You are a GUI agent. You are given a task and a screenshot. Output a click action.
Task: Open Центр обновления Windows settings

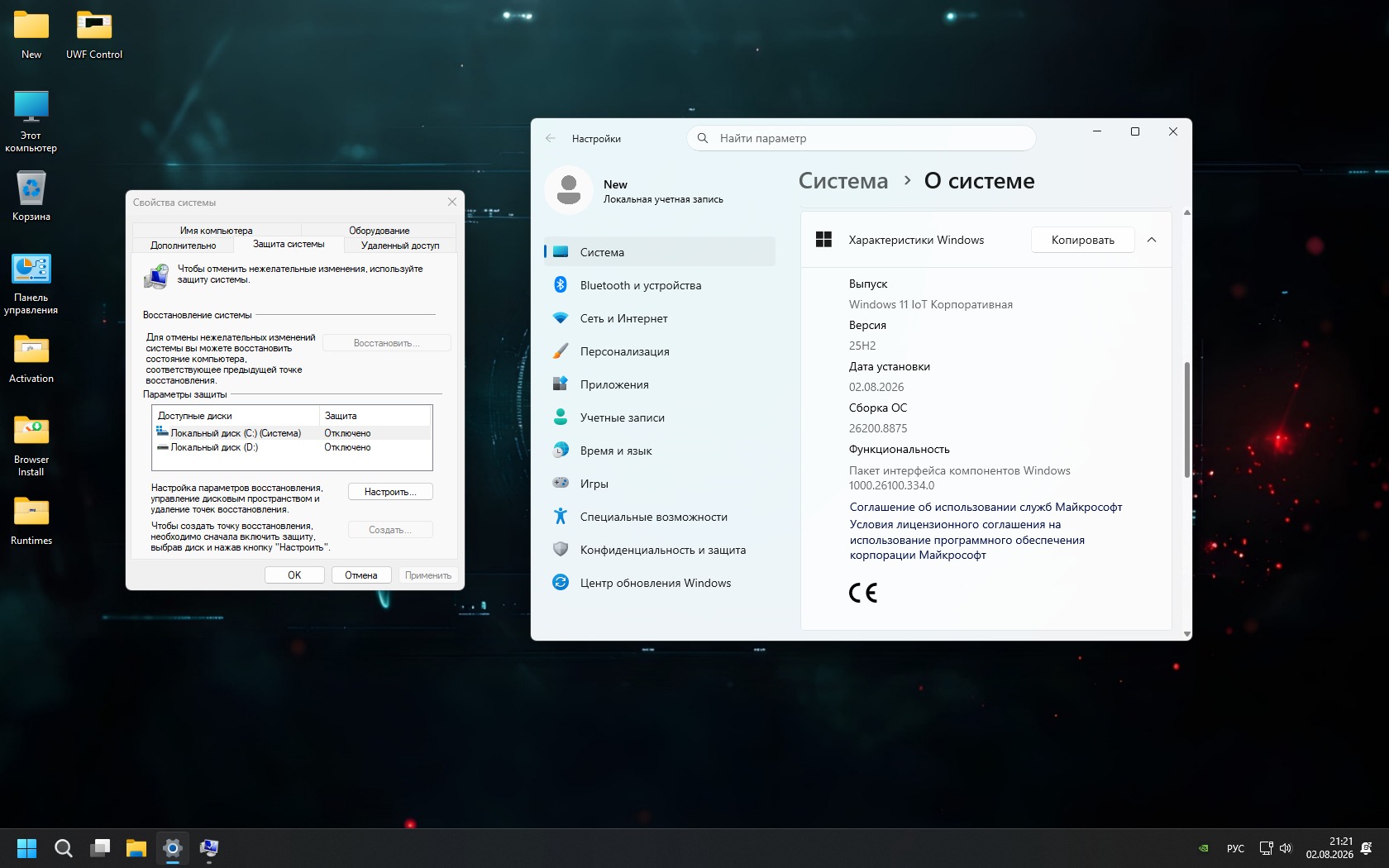pyautogui.click(x=660, y=583)
